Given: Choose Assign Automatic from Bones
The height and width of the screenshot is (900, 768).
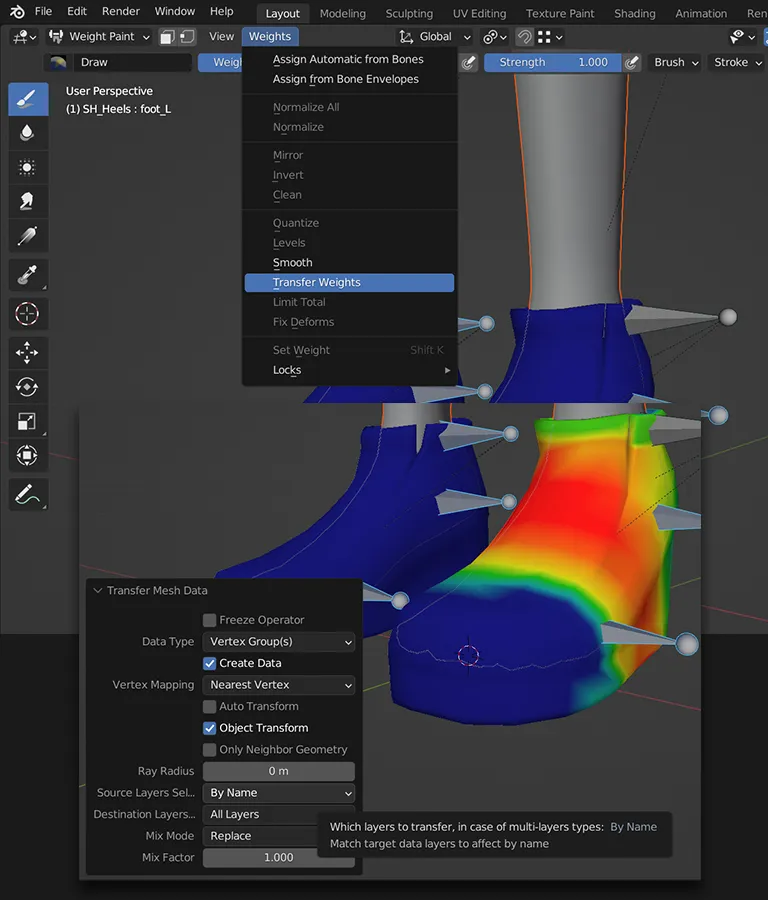Looking at the screenshot, I should coord(349,59).
